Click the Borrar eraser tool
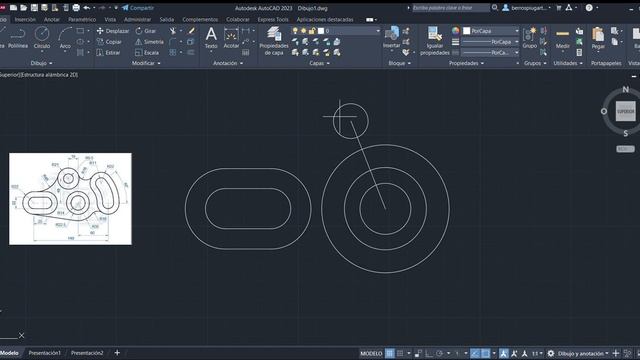This screenshot has width=640, height=360. tap(191, 31)
